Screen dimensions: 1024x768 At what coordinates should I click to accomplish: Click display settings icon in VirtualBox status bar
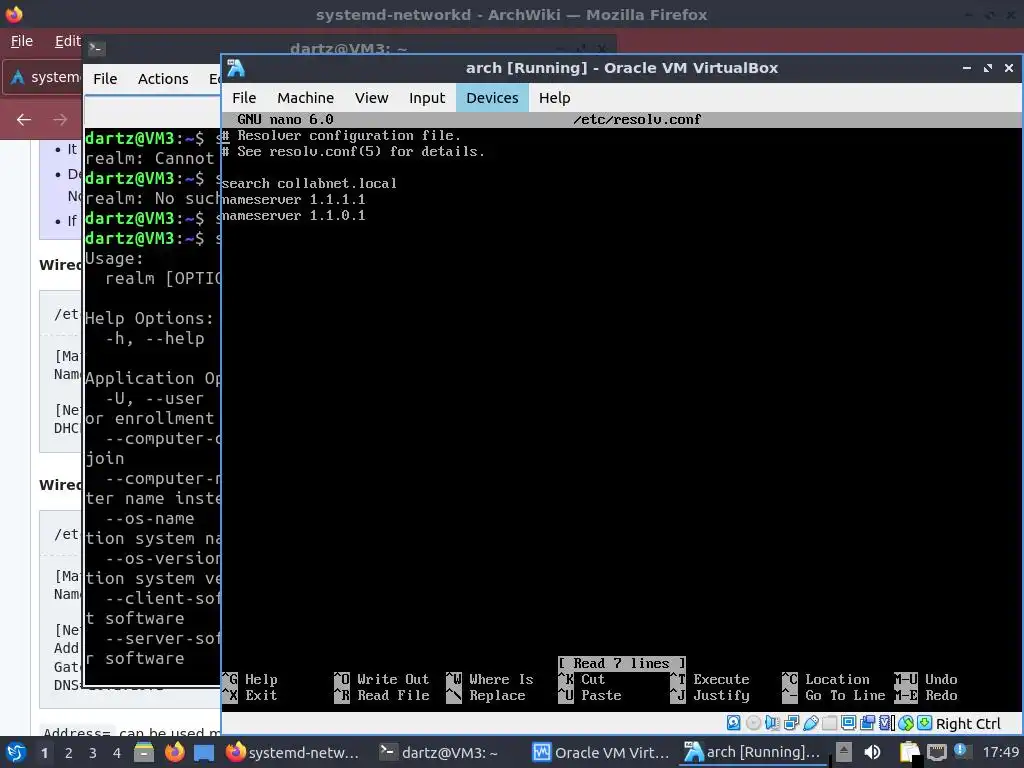(x=848, y=723)
